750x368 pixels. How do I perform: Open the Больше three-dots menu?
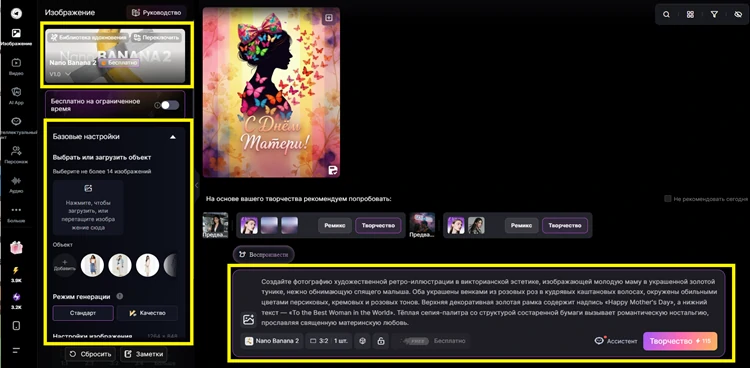[x=16, y=213]
